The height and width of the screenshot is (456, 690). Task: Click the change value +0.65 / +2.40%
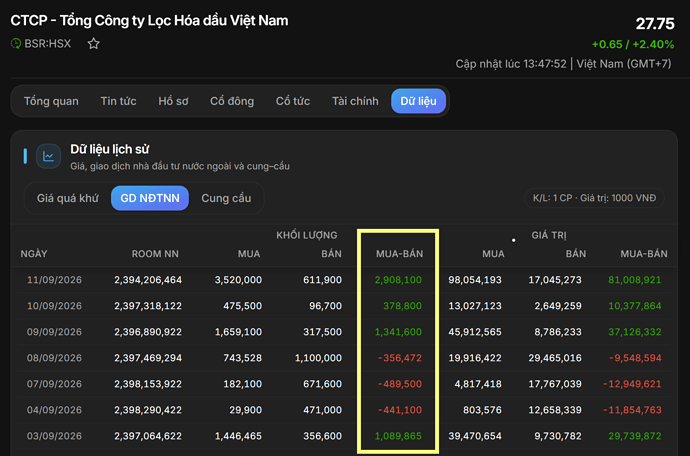pos(633,44)
